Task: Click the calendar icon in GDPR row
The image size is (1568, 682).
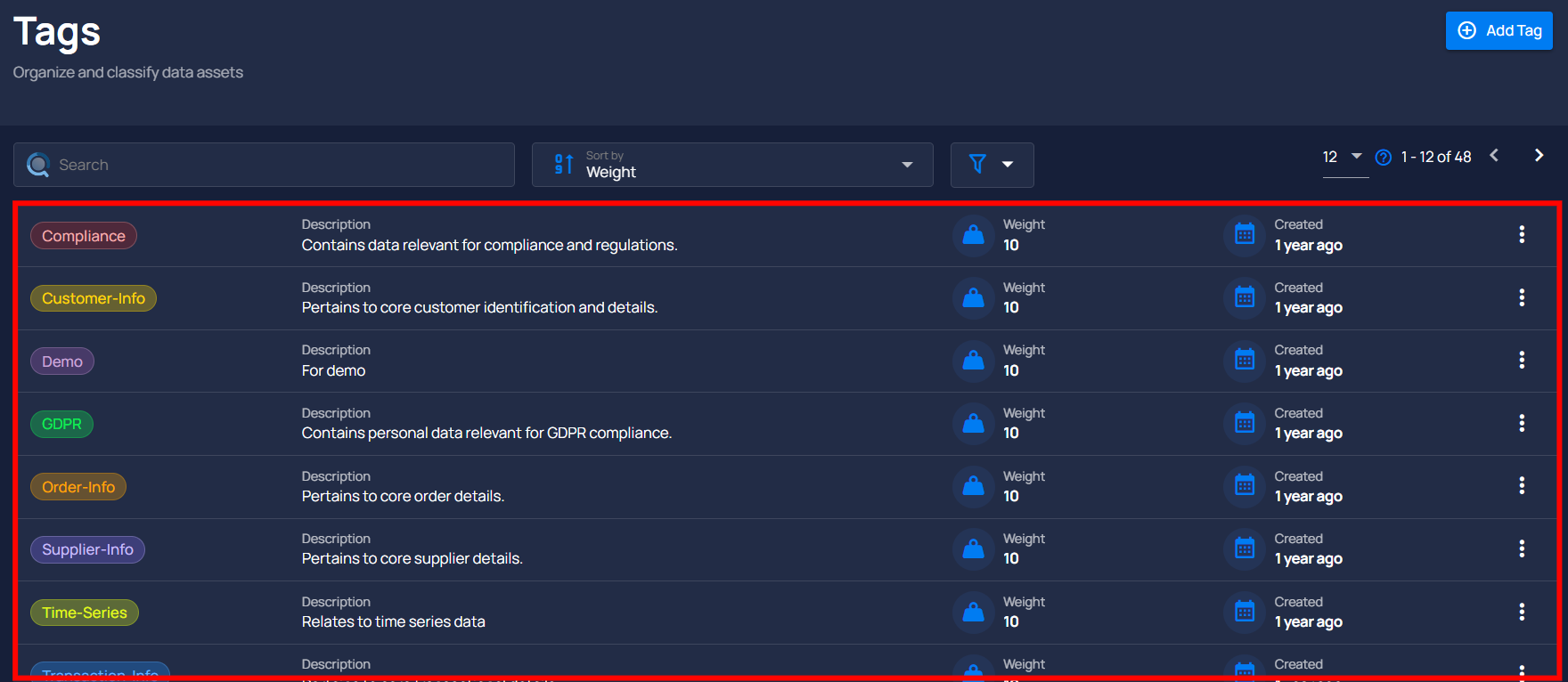Action: coord(1245,423)
